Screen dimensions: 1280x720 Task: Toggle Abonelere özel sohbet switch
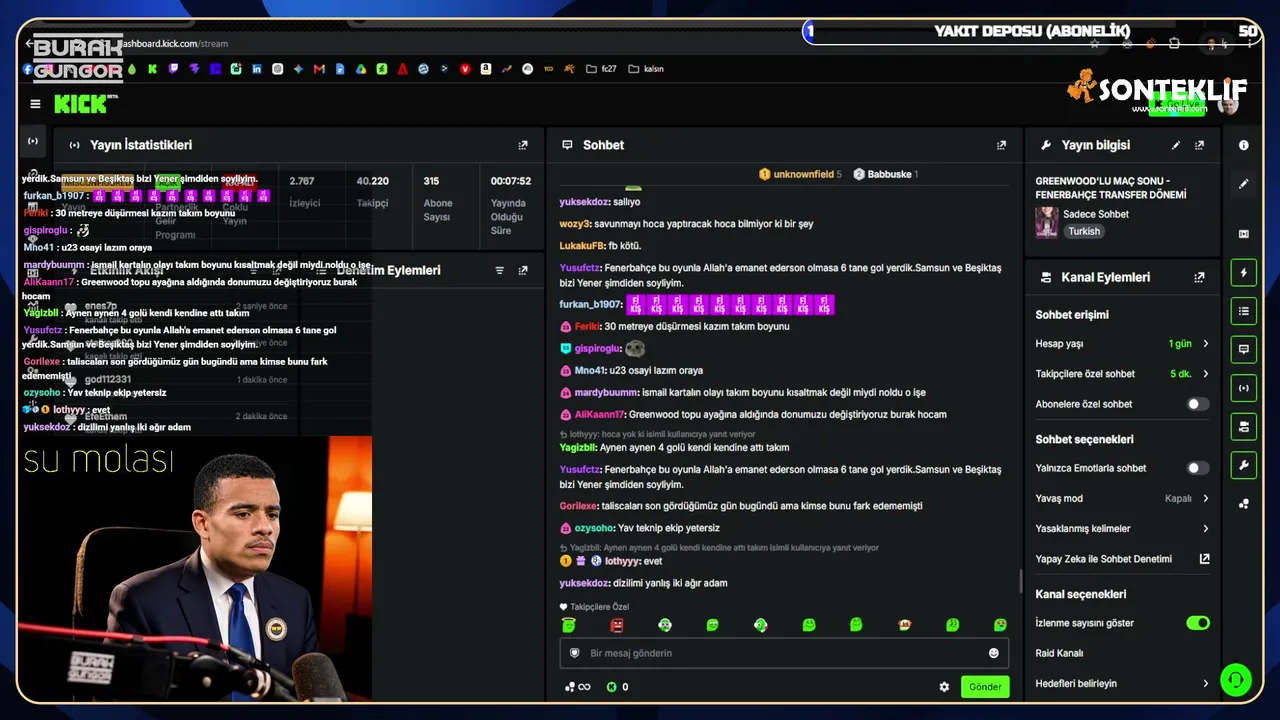pyautogui.click(x=1197, y=404)
